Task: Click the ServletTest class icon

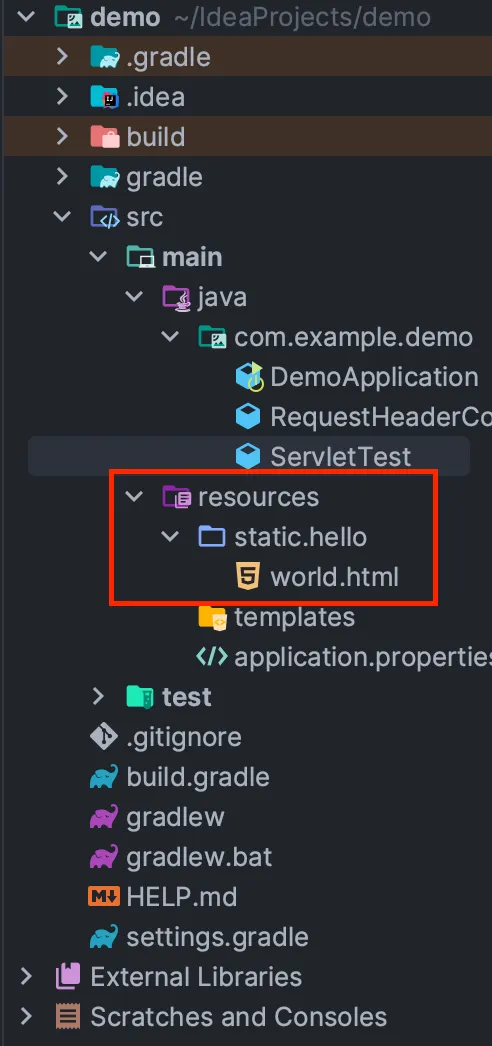Action: coord(248,457)
